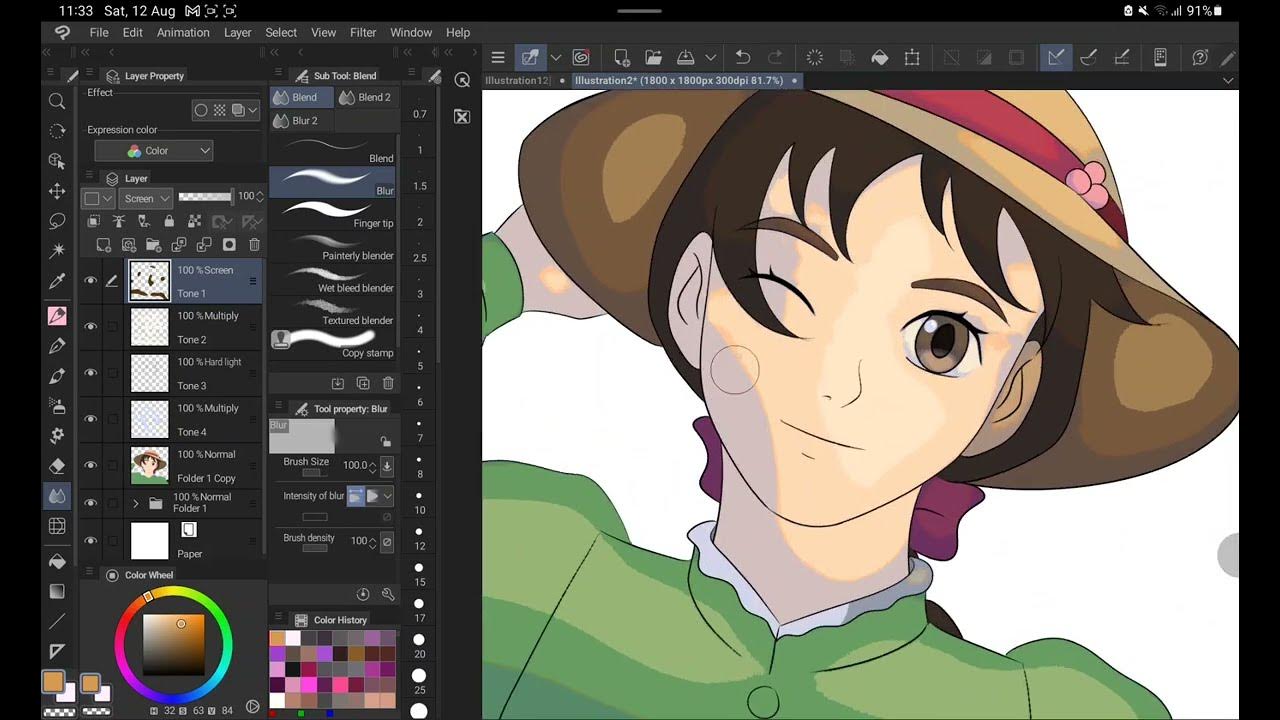Select the Textured blender sub tool
The image size is (1280, 720).
coord(333,311)
